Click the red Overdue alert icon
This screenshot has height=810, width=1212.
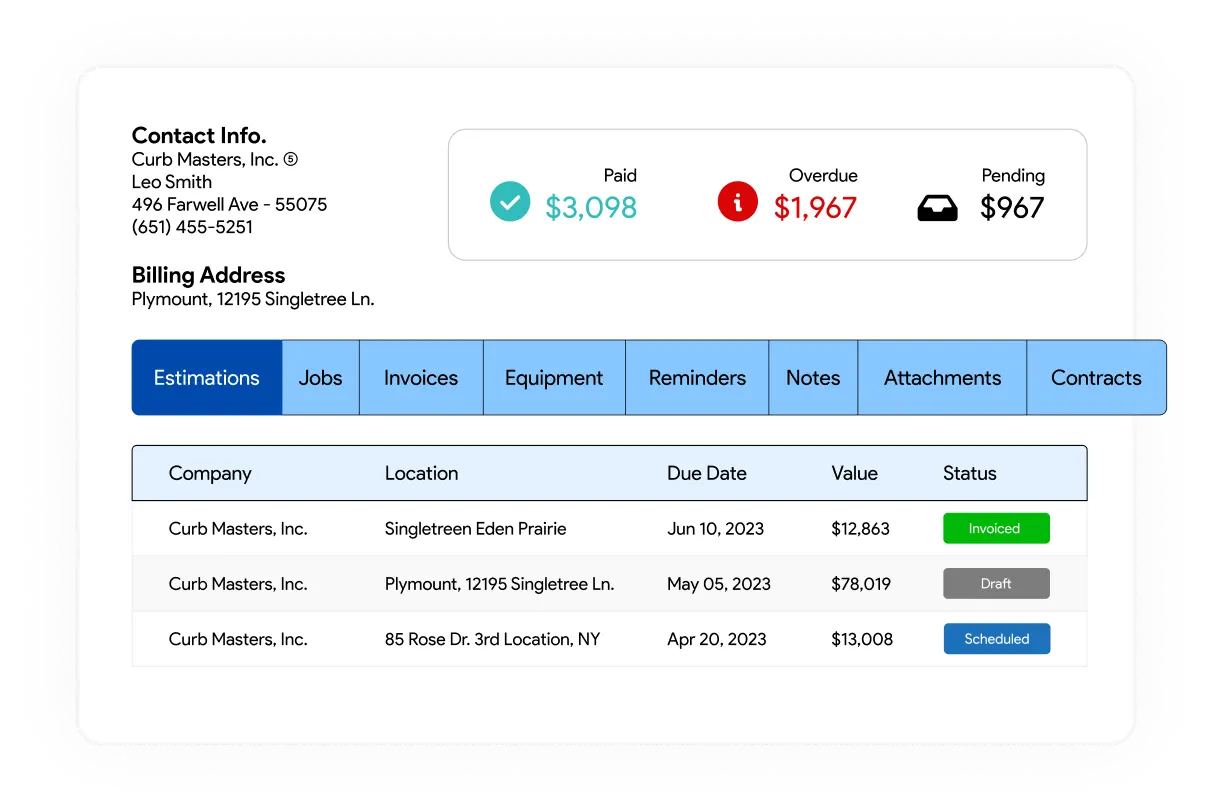coord(737,201)
